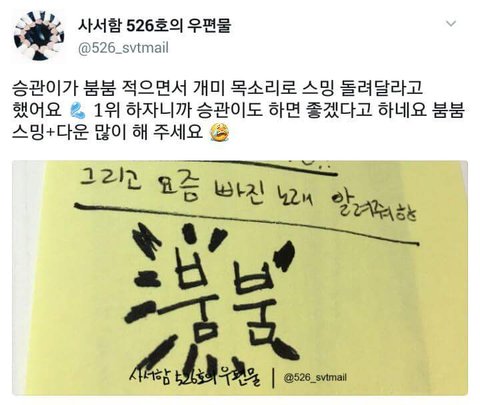Select the tweet's first line about 승관이가 붐붐
480x405 pixels.
217,89
